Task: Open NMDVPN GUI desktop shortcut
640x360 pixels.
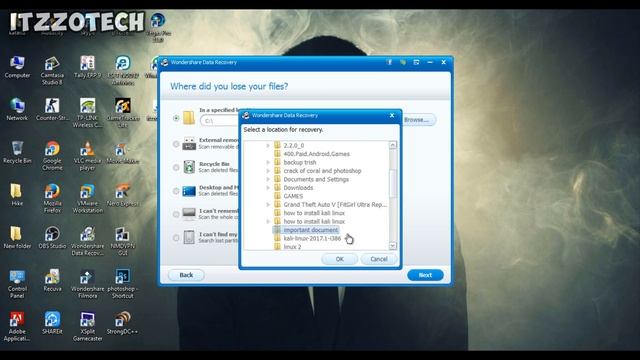Action: pos(122,241)
